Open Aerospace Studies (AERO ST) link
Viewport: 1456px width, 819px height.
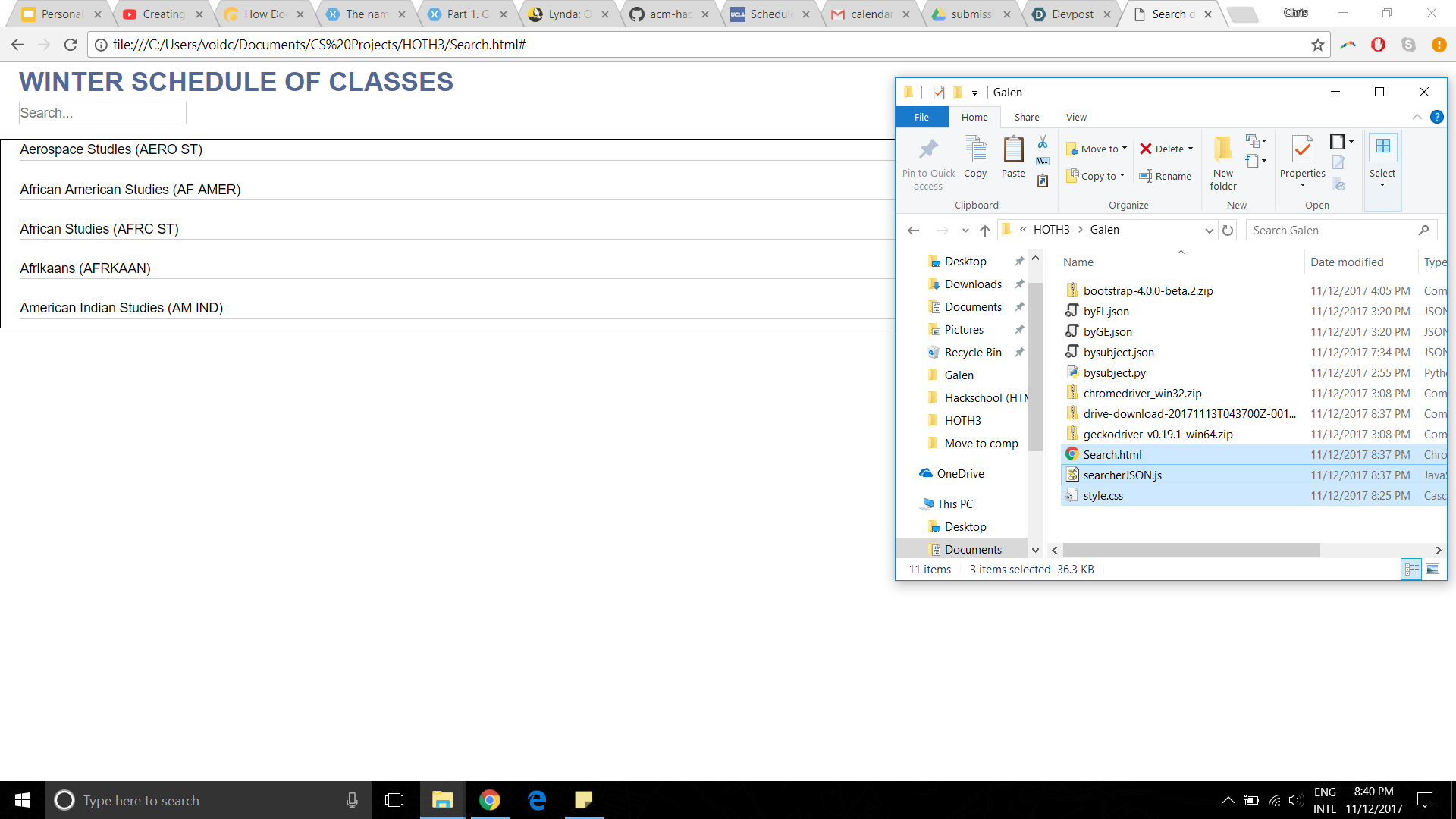[111, 149]
